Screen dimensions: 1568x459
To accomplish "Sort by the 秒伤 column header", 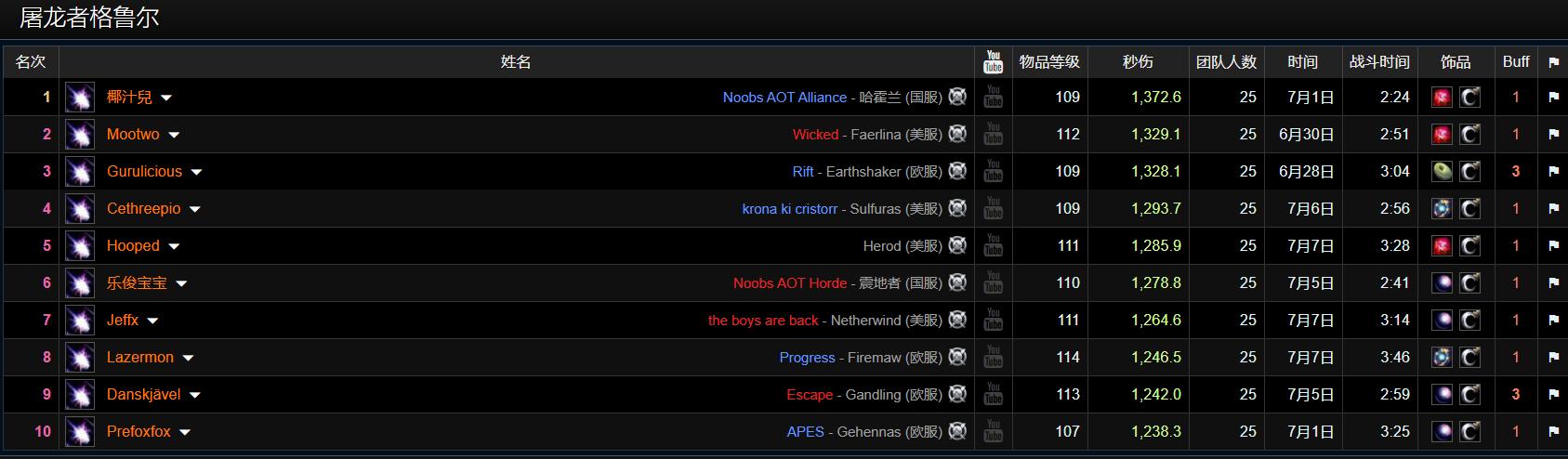I will tap(1138, 61).
